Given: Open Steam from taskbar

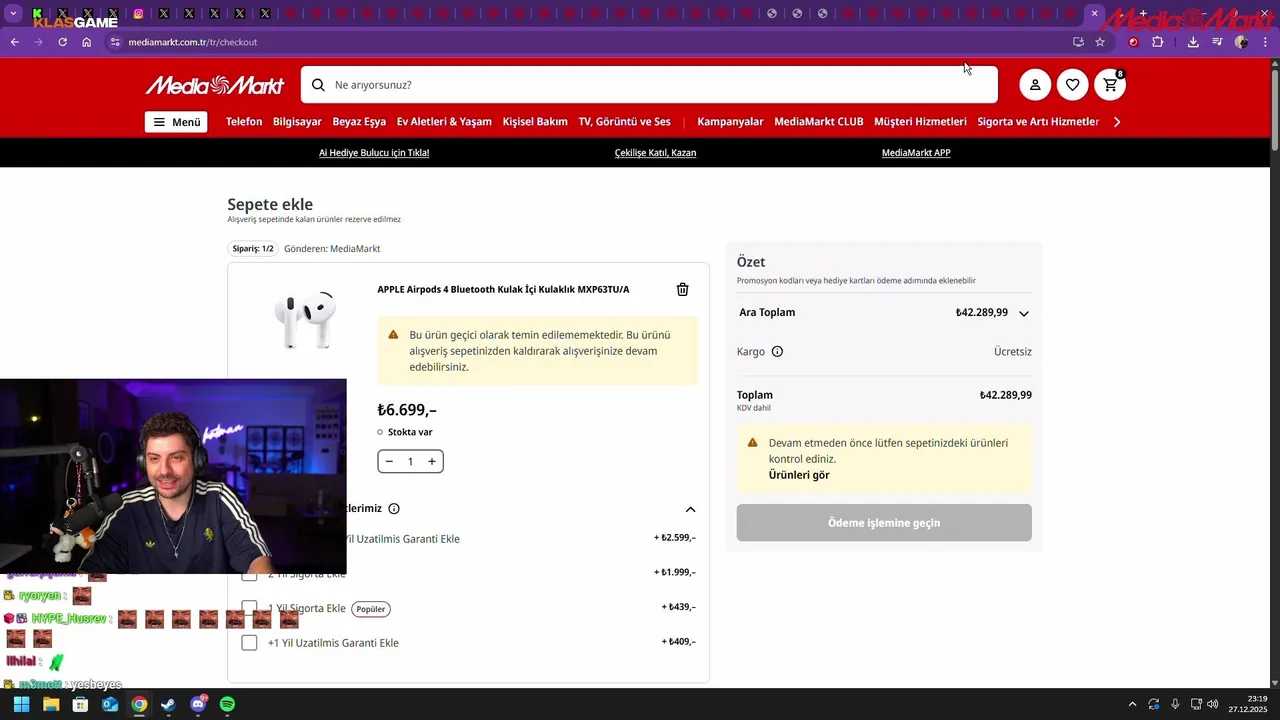Looking at the screenshot, I should [168, 704].
